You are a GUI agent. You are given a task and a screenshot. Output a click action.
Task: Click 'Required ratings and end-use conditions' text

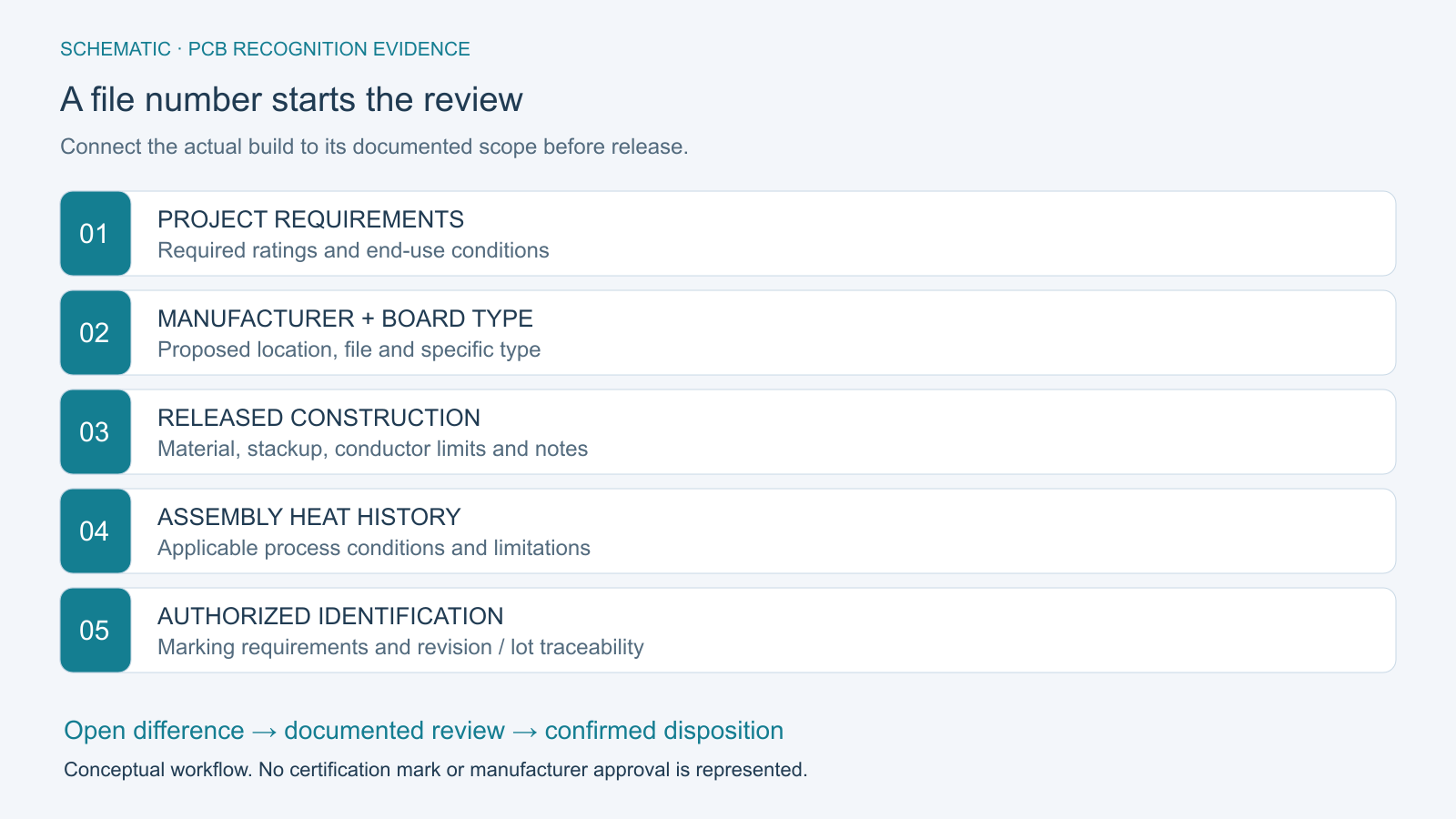pos(353,250)
